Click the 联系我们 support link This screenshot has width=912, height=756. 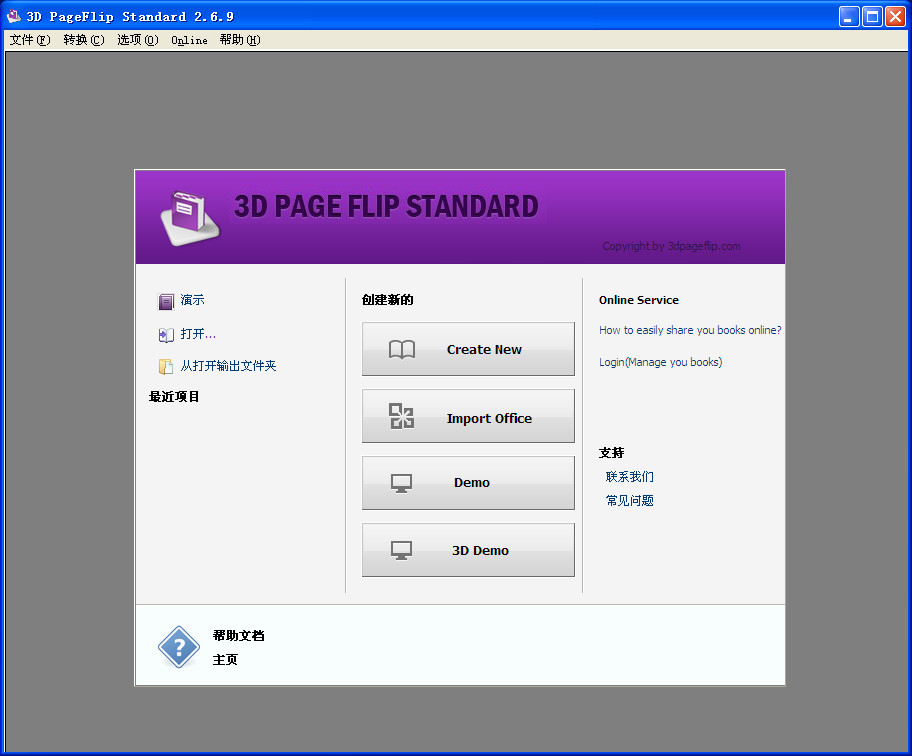tap(630, 477)
